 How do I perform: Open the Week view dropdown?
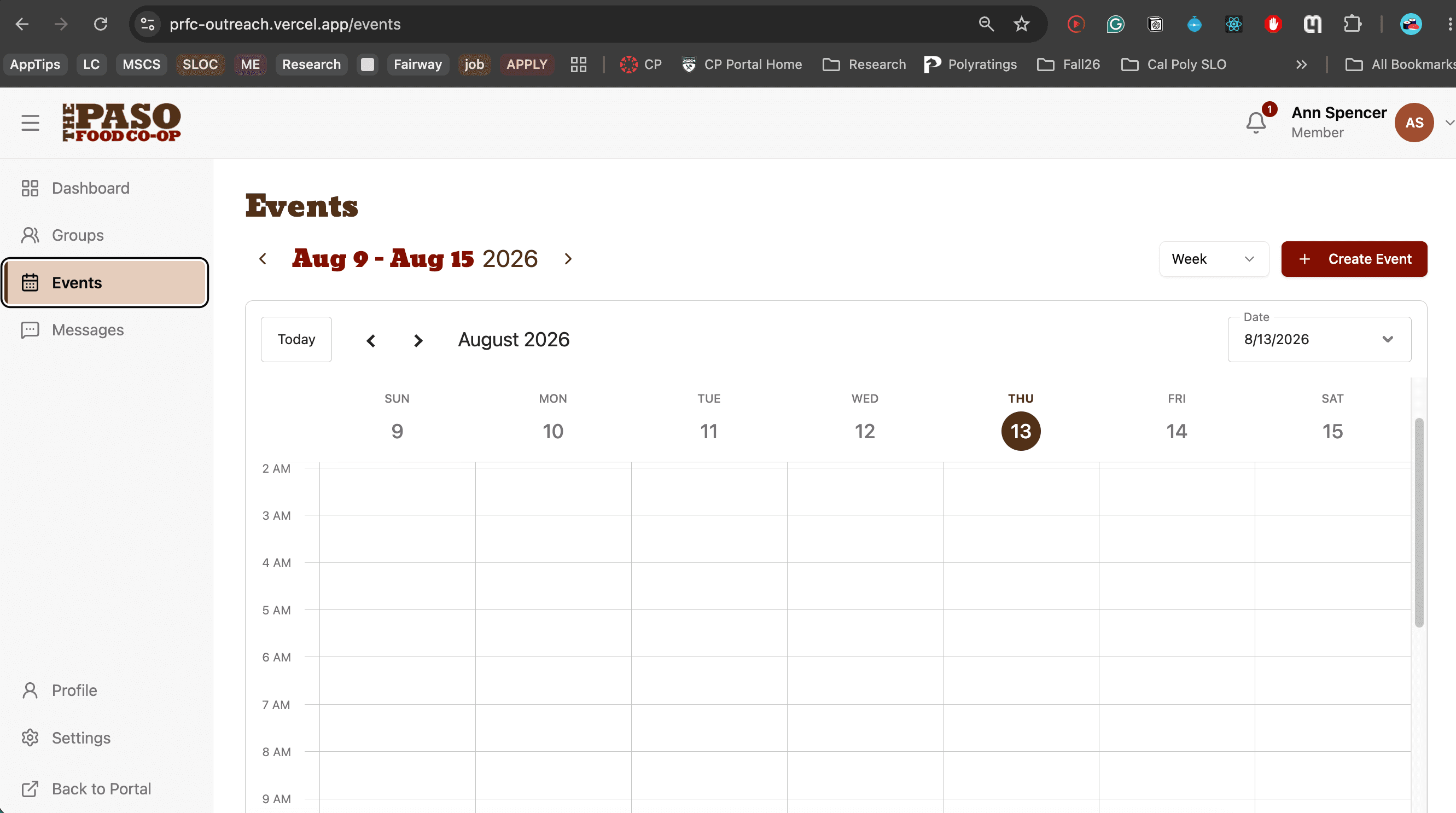point(1214,259)
